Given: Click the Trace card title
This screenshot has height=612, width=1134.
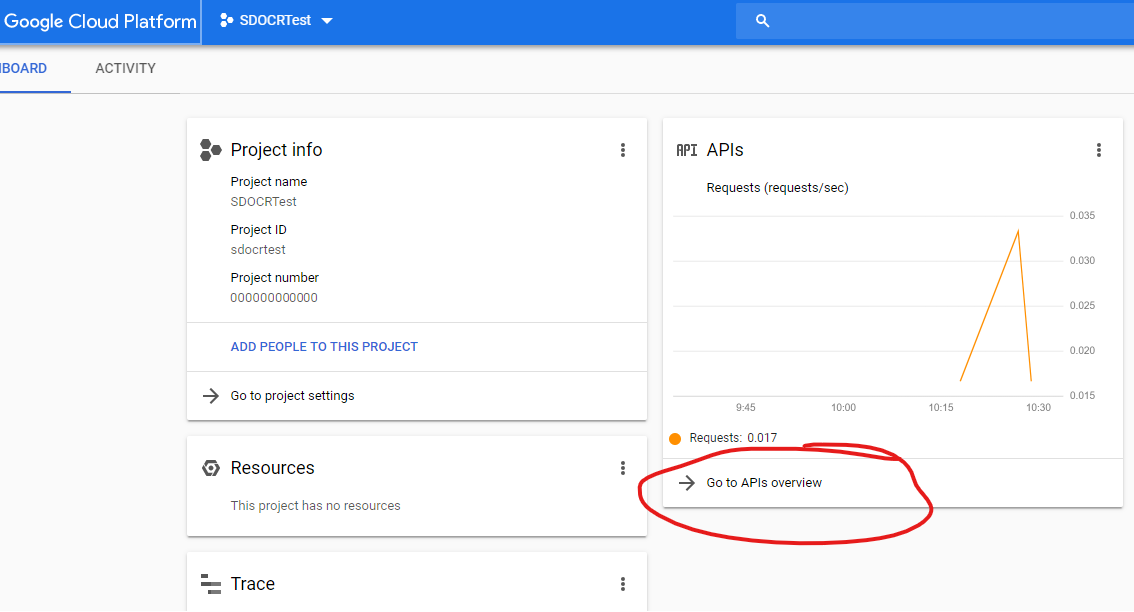Looking at the screenshot, I should (x=252, y=584).
